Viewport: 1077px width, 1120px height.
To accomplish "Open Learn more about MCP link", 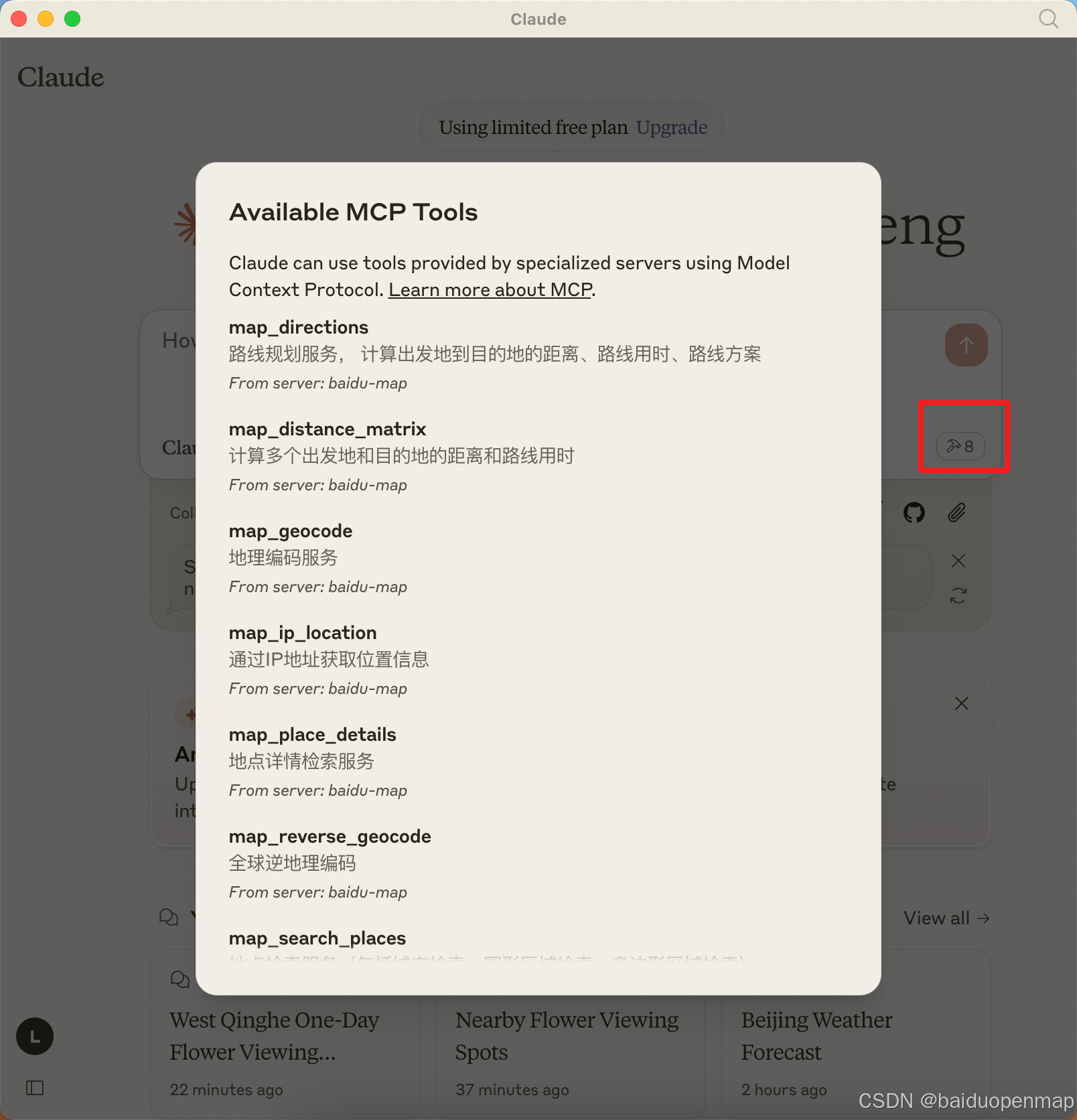I will pos(491,289).
